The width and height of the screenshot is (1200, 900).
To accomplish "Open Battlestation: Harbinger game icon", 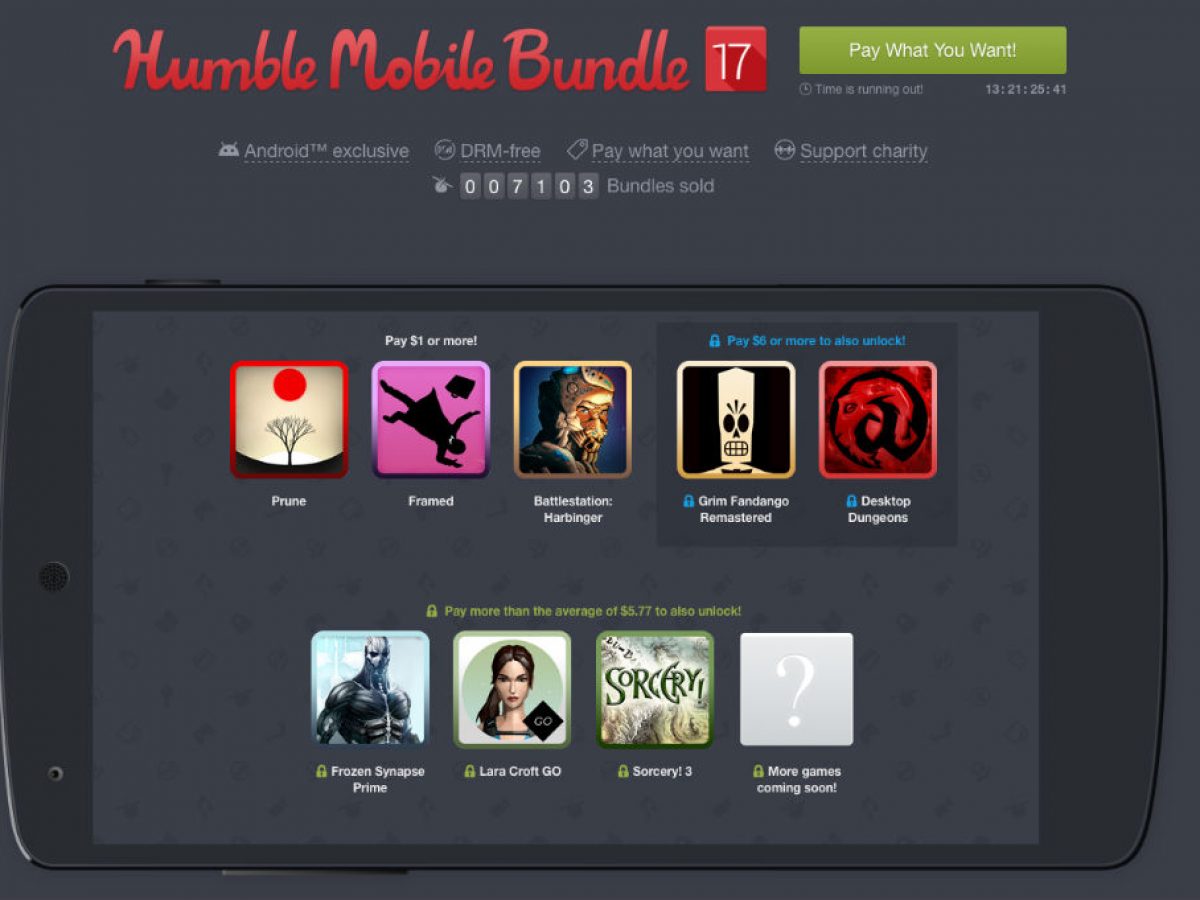I will pos(573,419).
